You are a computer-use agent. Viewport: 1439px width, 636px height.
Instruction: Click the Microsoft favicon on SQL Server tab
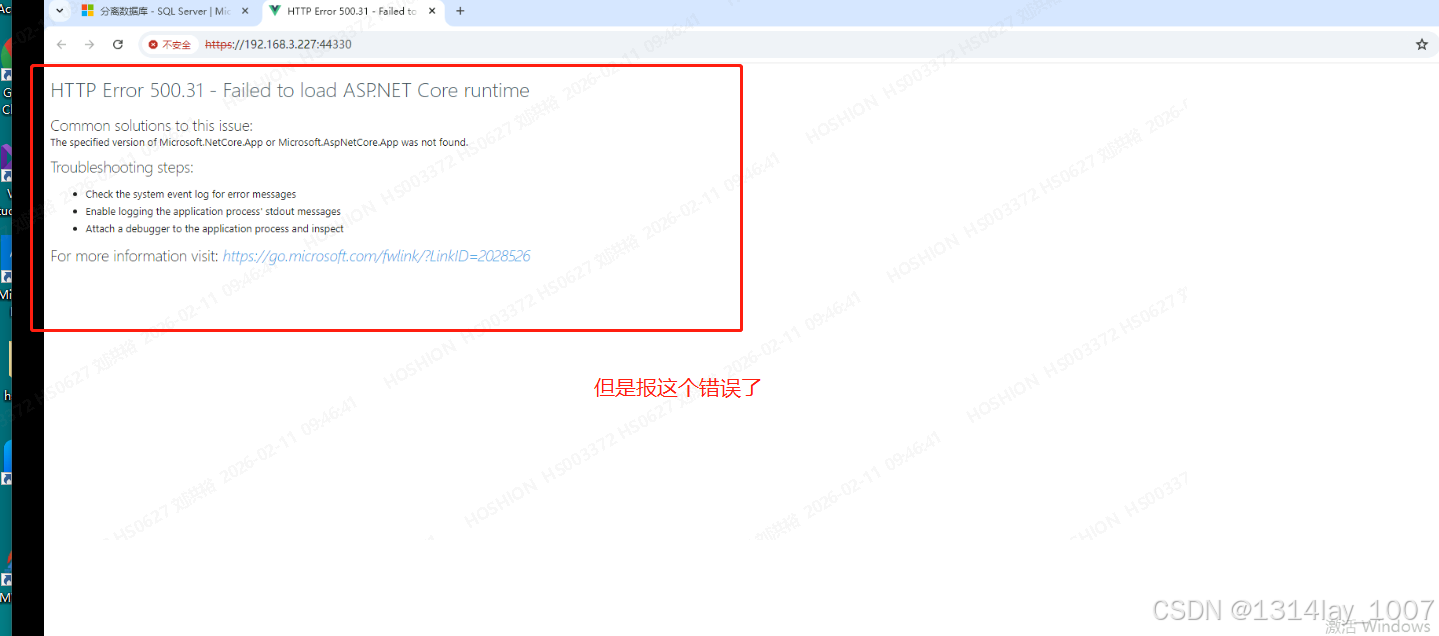click(88, 11)
